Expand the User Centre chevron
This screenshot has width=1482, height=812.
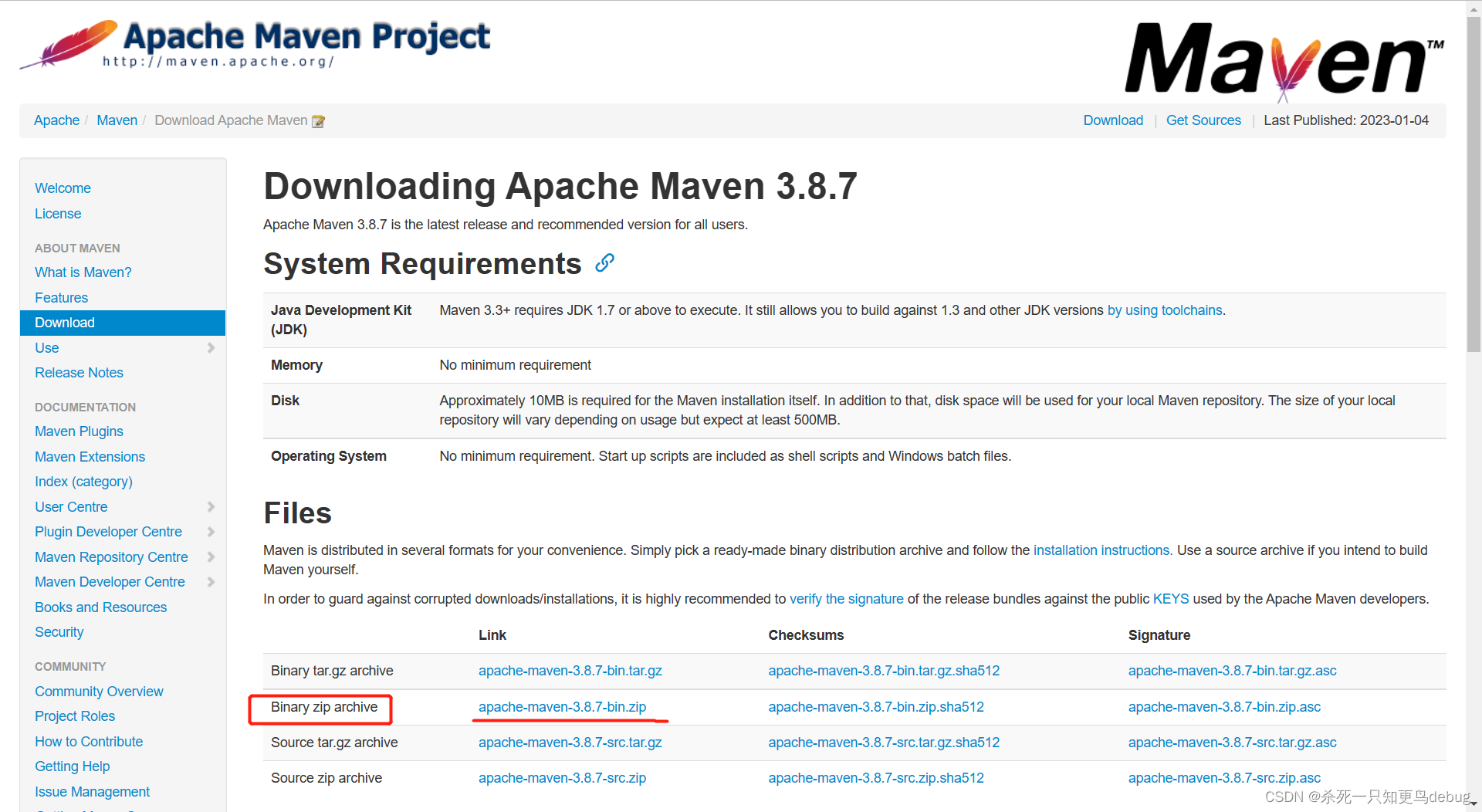pos(211,507)
